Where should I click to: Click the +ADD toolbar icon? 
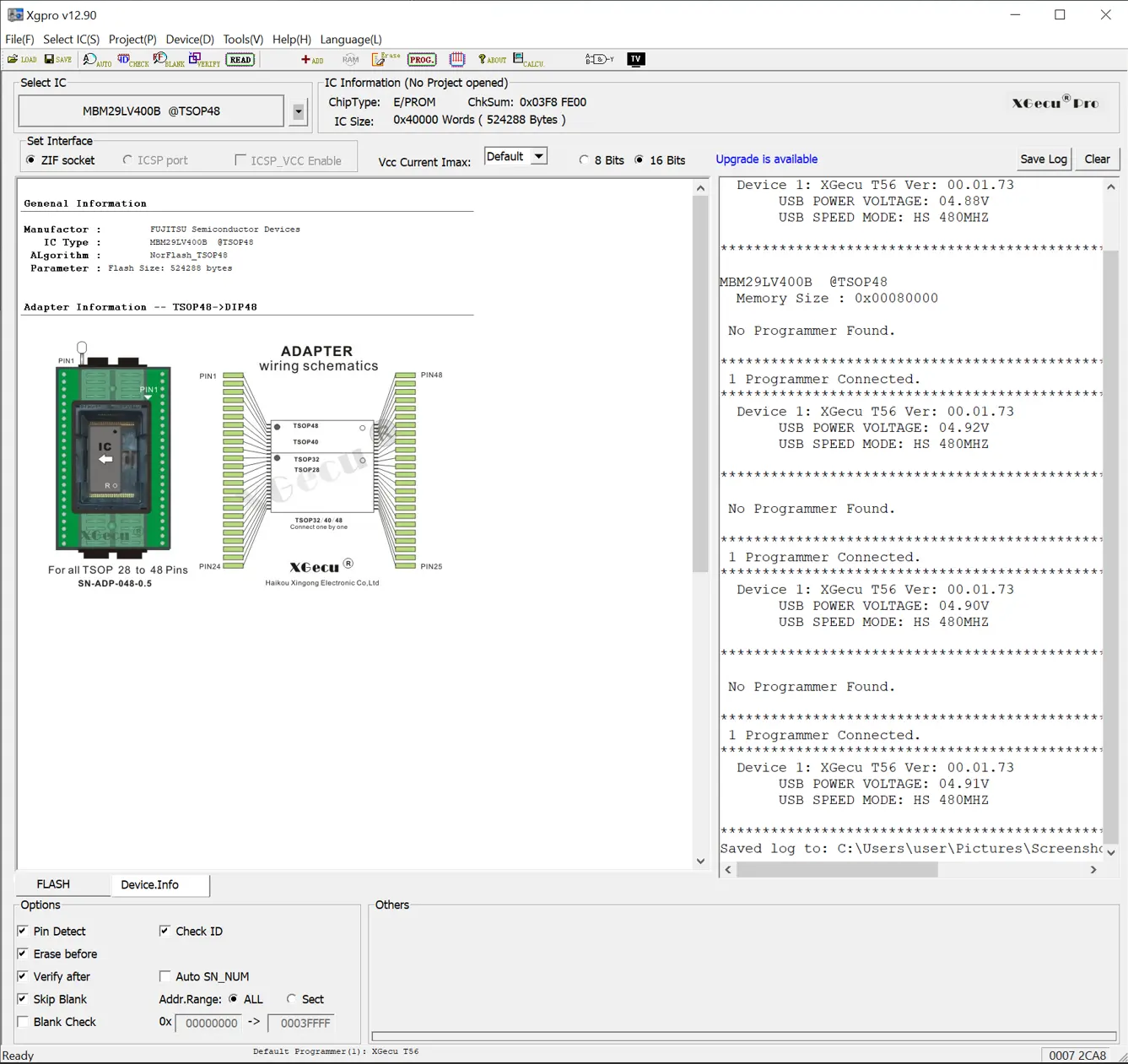tap(312, 60)
